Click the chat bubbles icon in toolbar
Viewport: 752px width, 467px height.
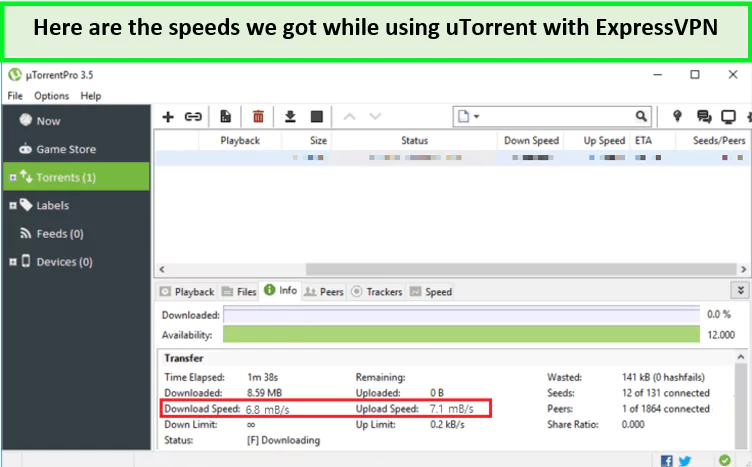coord(704,117)
